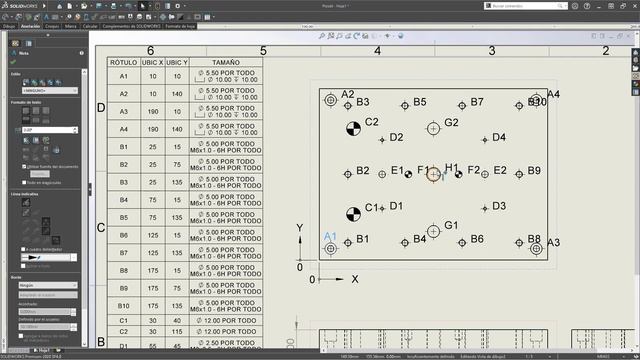The height and width of the screenshot is (360, 640).
Task: Click the top icon in the right task pane
Action: tap(636, 52)
